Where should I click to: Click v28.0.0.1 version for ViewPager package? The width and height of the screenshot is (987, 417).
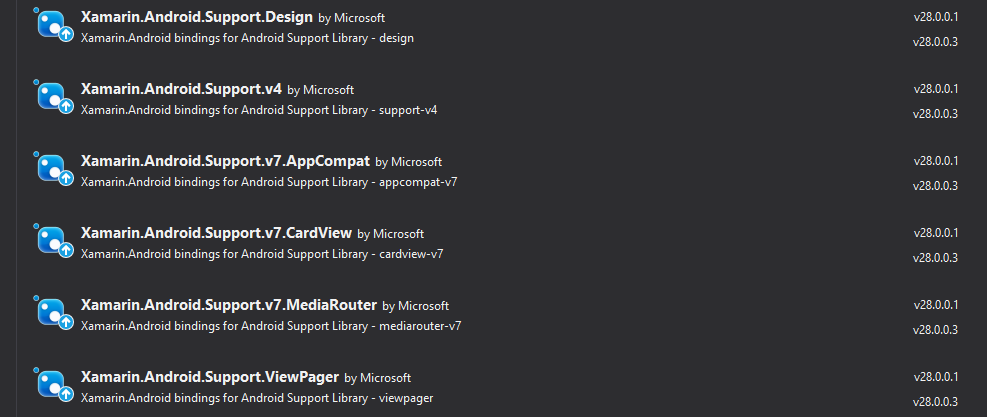(935, 377)
